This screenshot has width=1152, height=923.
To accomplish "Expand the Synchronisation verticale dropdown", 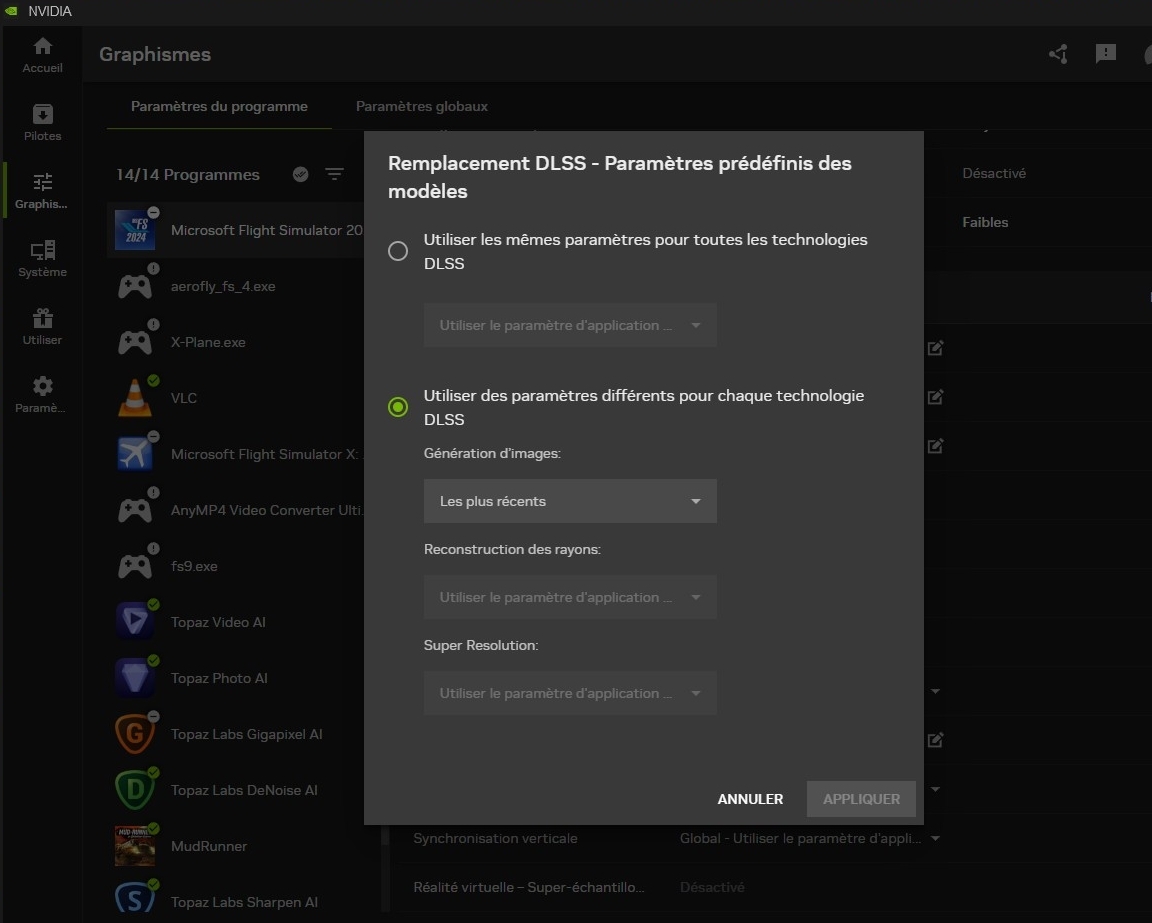I will point(935,838).
